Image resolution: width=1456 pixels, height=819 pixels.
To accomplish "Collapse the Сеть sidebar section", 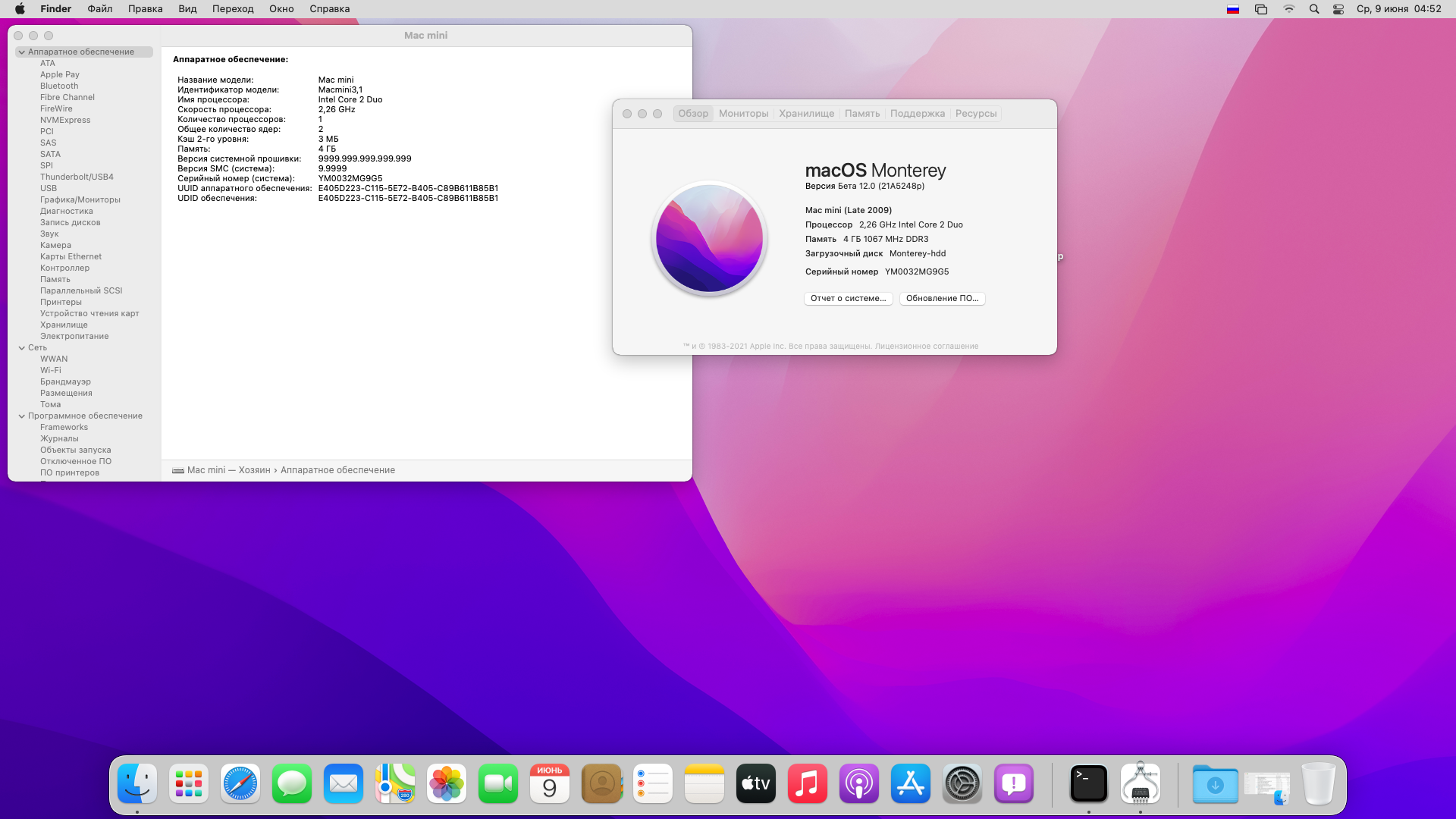I will coord(22,348).
